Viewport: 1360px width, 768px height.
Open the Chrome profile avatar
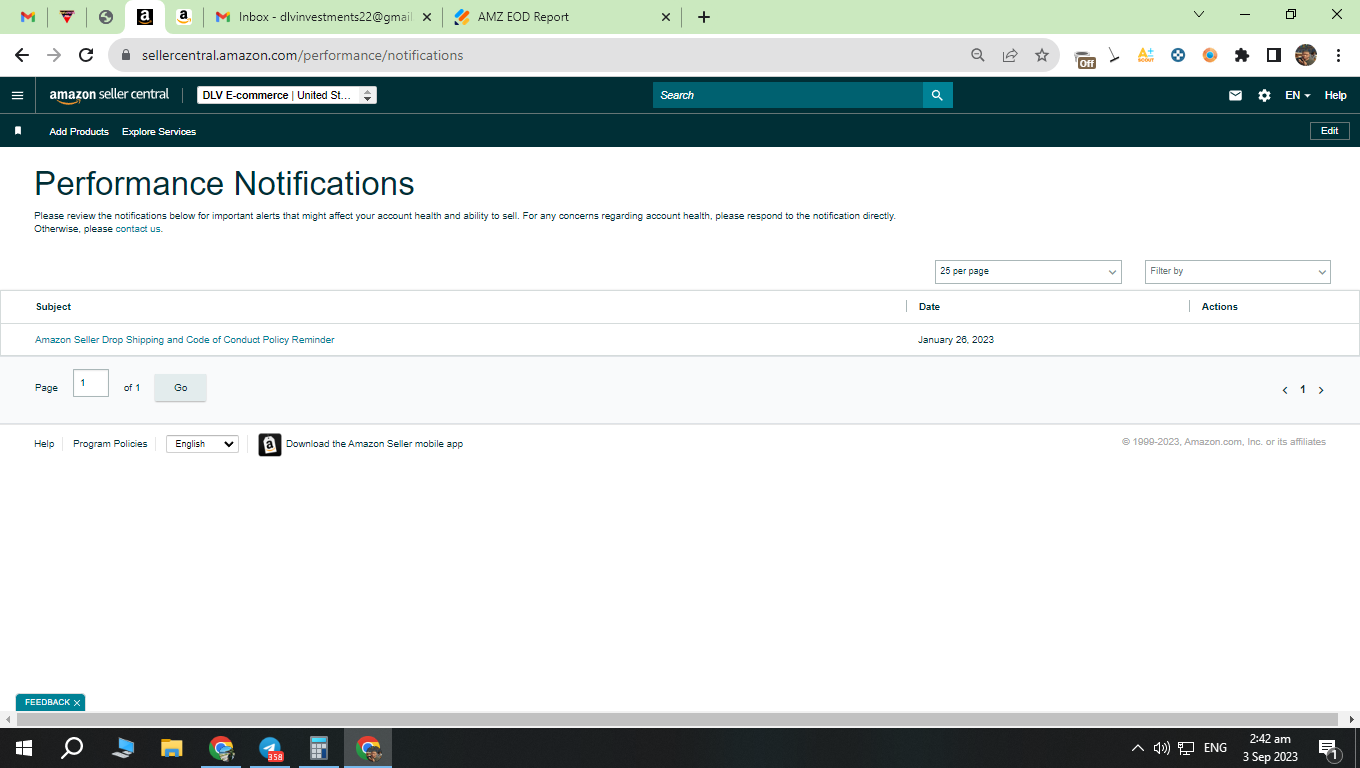pyautogui.click(x=1306, y=55)
